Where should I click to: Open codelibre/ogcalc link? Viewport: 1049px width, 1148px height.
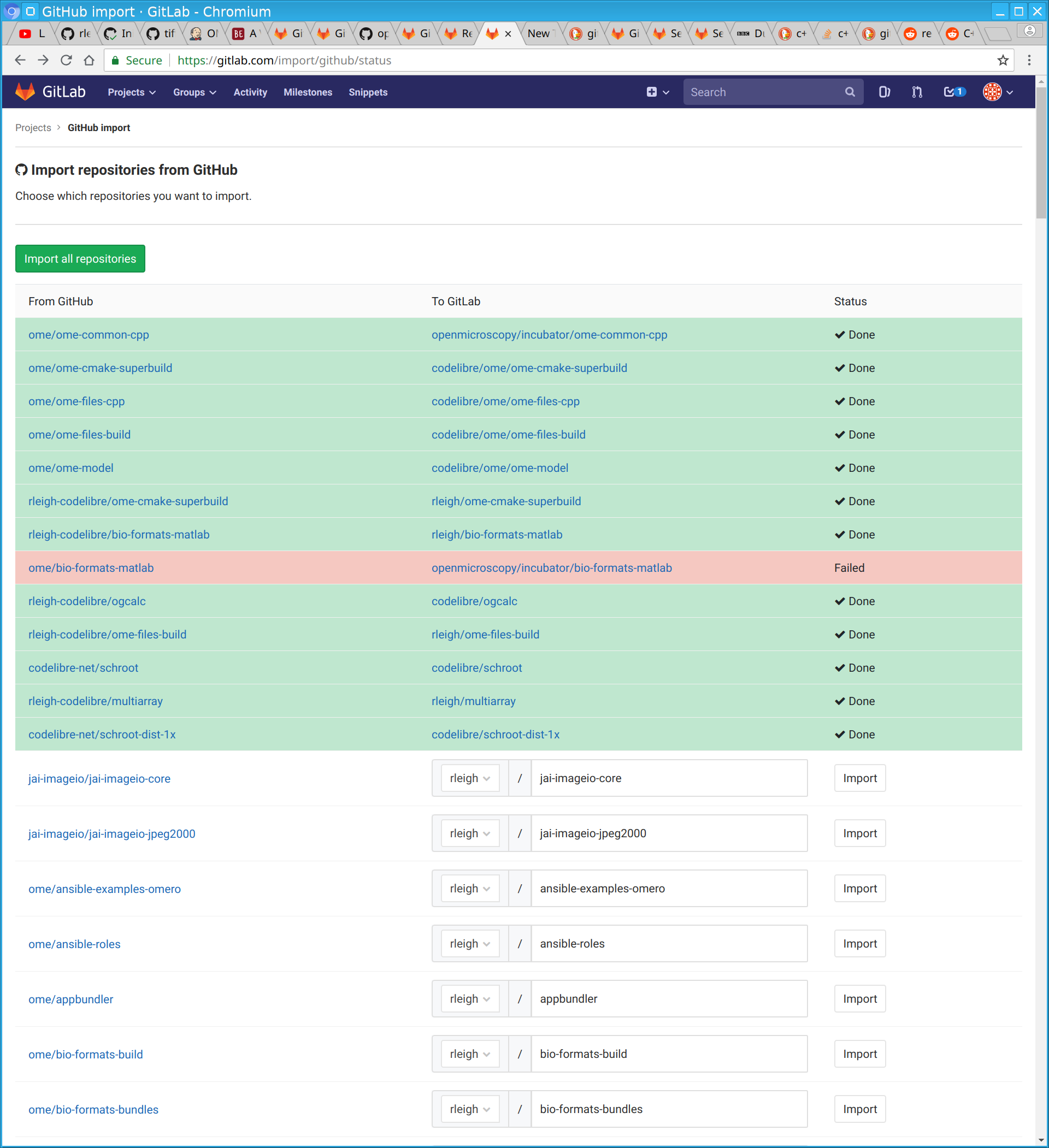[474, 601]
